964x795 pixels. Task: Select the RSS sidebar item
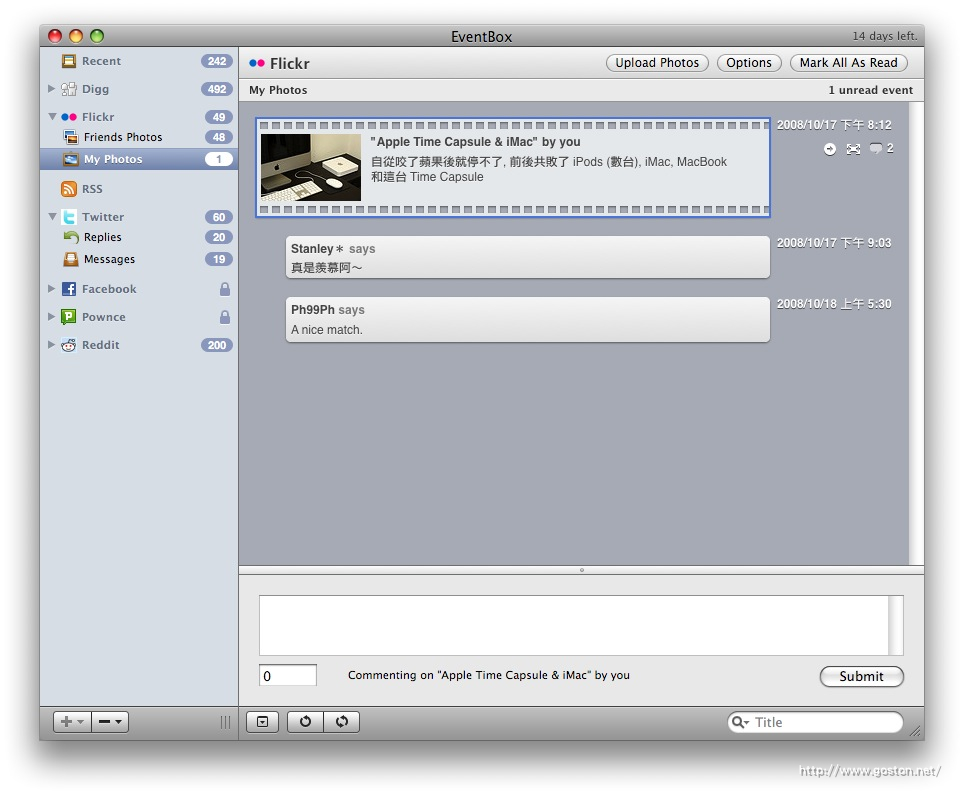139,189
